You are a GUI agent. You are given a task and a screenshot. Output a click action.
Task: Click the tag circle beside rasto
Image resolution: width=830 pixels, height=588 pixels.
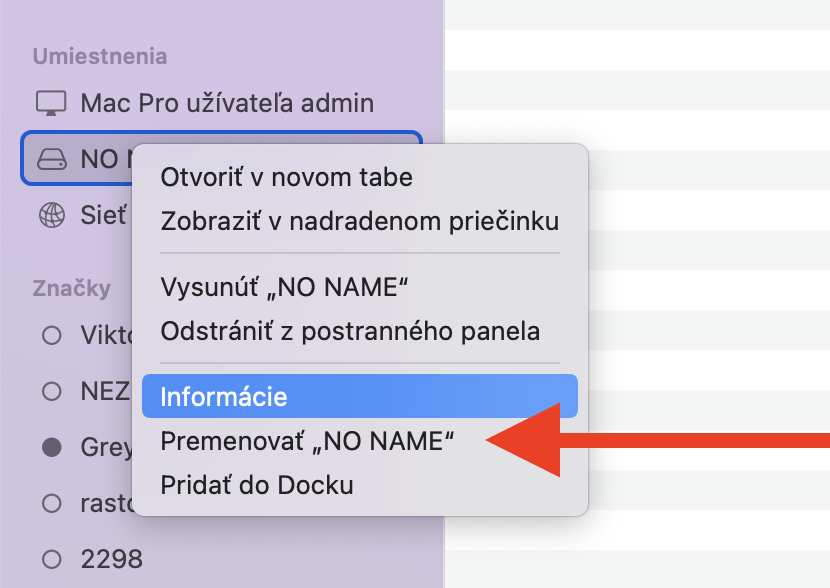point(51,503)
